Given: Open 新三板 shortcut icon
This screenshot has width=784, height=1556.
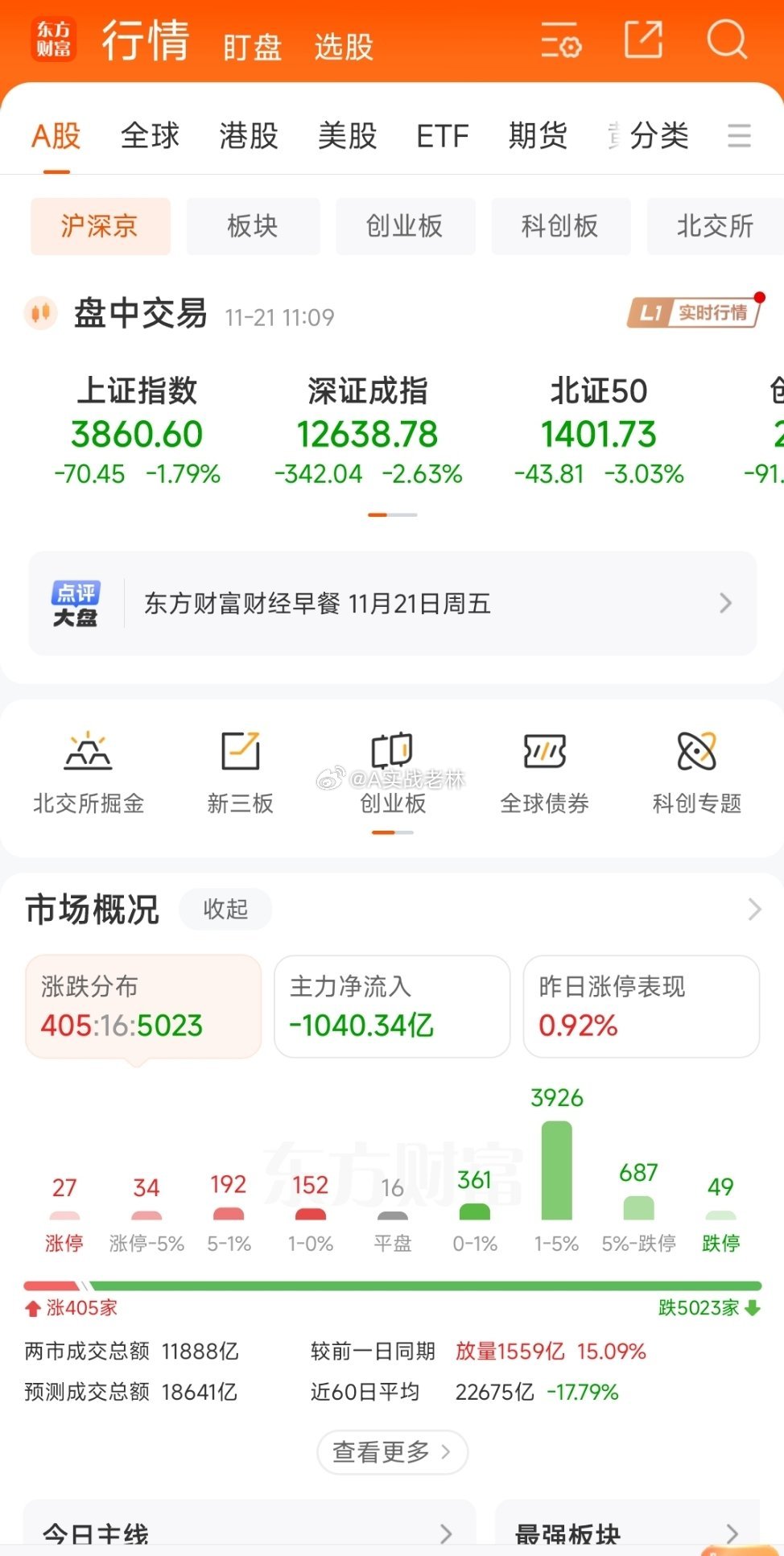Looking at the screenshot, I should pyautogui.click(x=241, y=751).
